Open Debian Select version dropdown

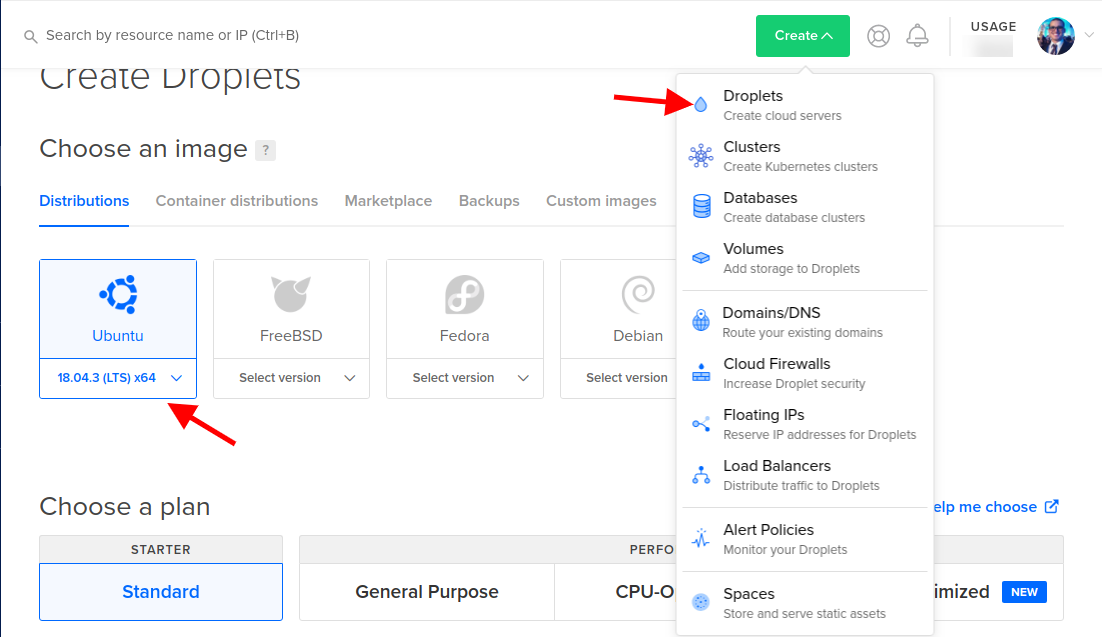[x=618, y=378]
